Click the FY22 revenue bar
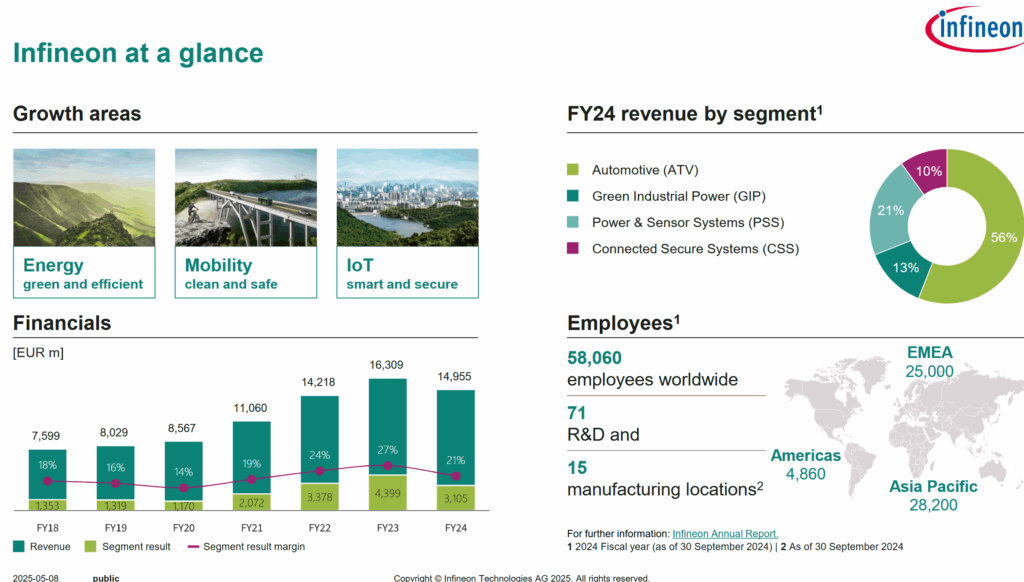The width and height of the screenshot is (1024, 582). point(319,440)
